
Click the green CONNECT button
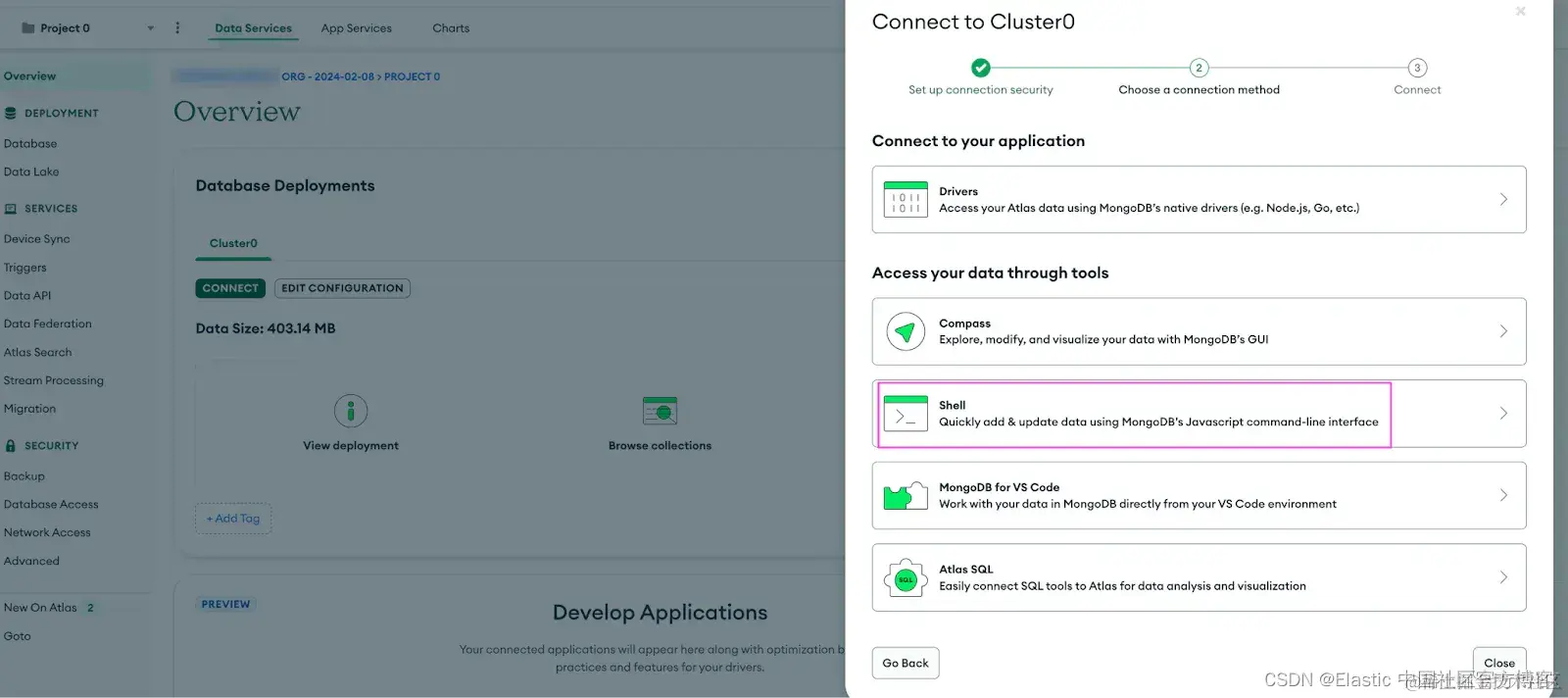pos(230,288)
